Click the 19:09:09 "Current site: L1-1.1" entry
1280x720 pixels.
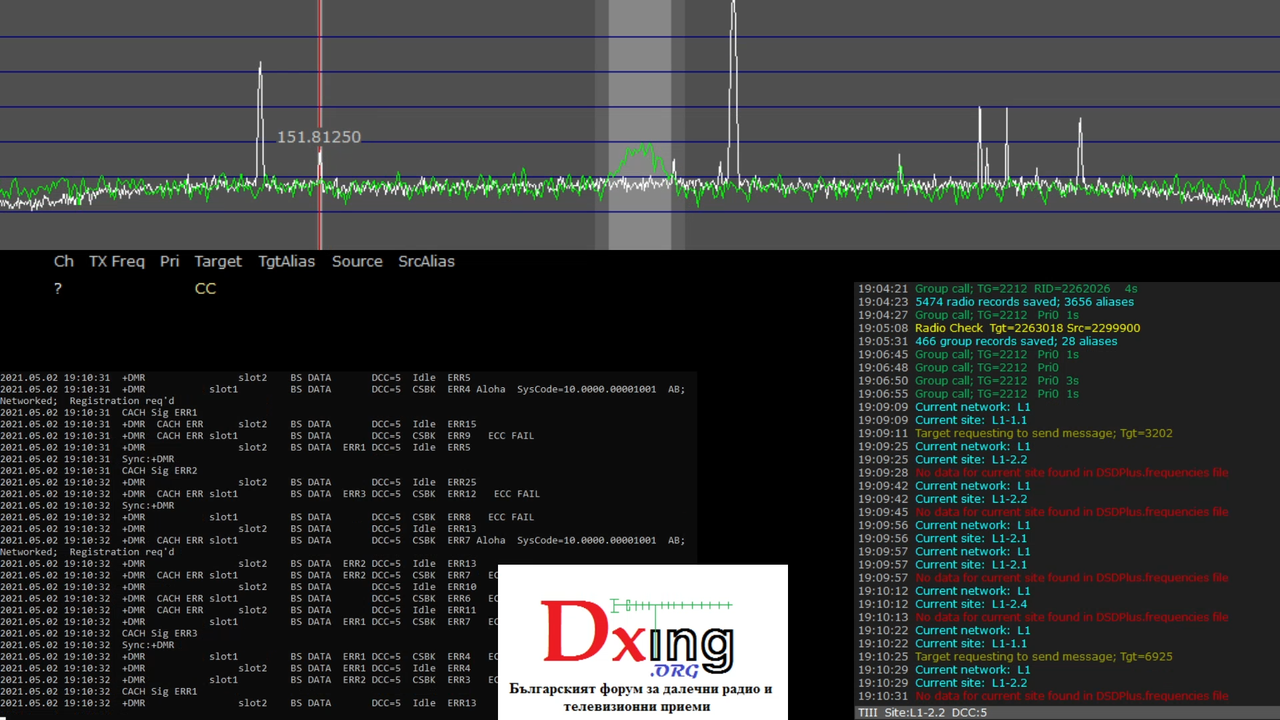[x=943, y=420]
